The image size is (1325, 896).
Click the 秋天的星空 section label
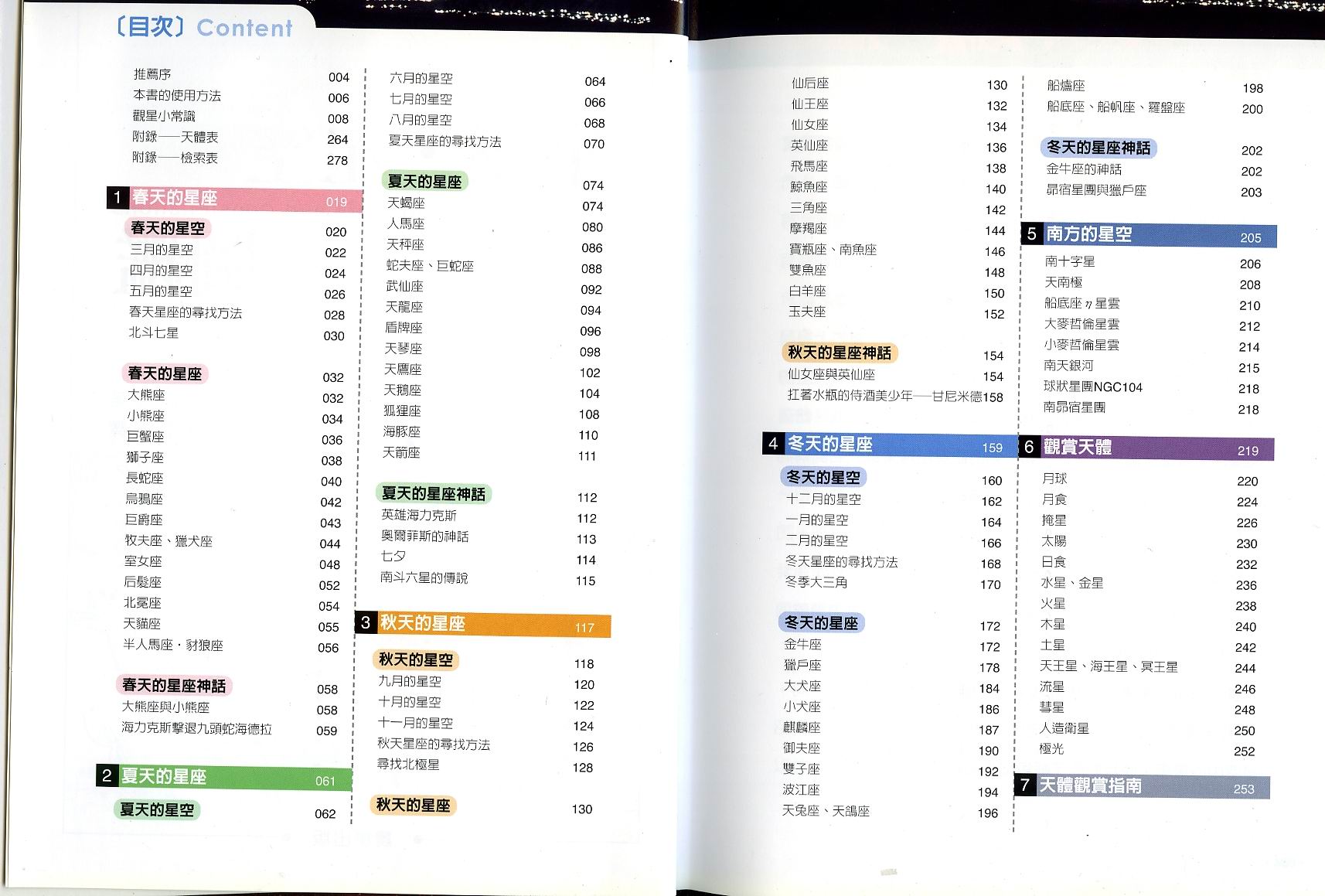(x=416, y=660)
